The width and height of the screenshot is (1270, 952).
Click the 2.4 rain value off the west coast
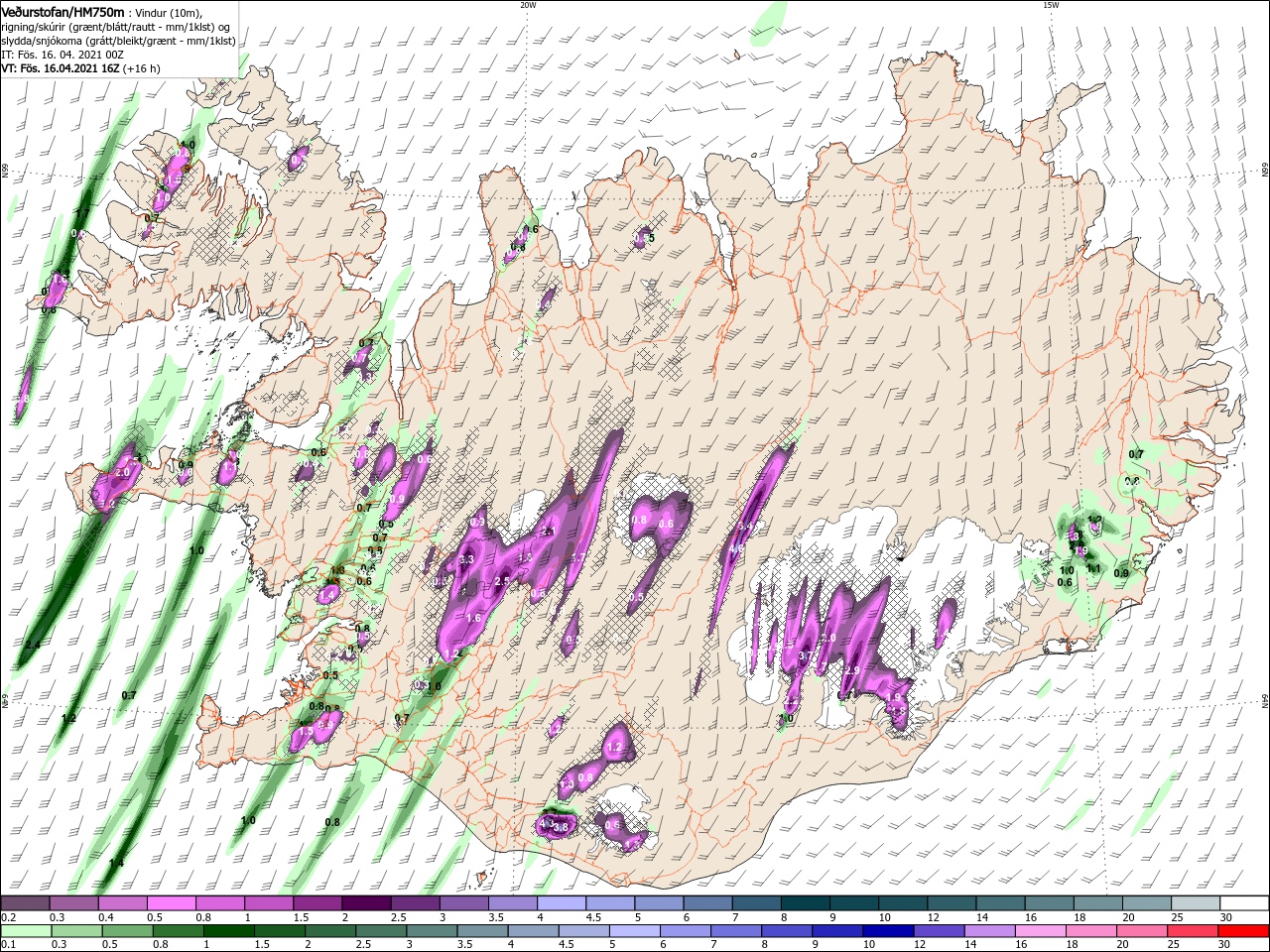coord(33,646)
